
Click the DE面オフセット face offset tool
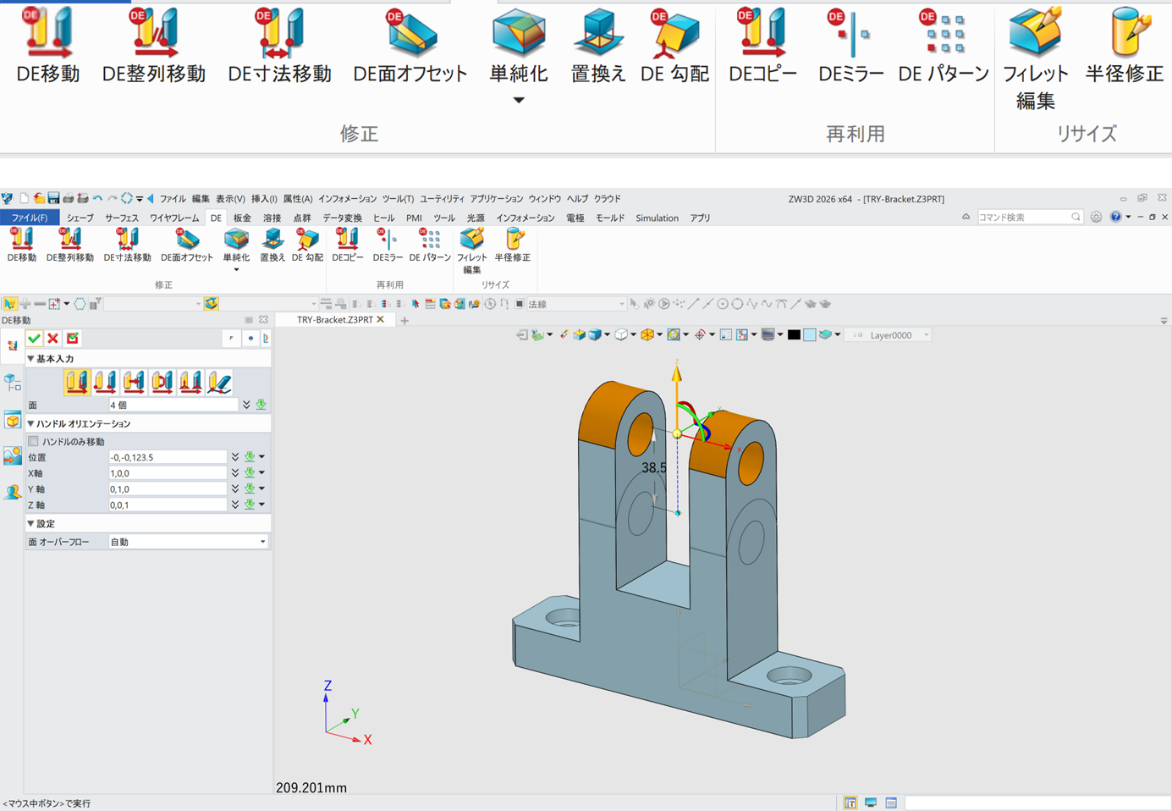tap(187, 243)
